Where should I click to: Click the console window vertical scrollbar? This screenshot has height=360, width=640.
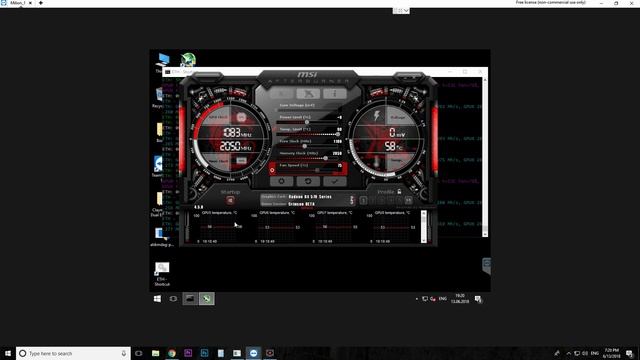(x=485, y=157)
